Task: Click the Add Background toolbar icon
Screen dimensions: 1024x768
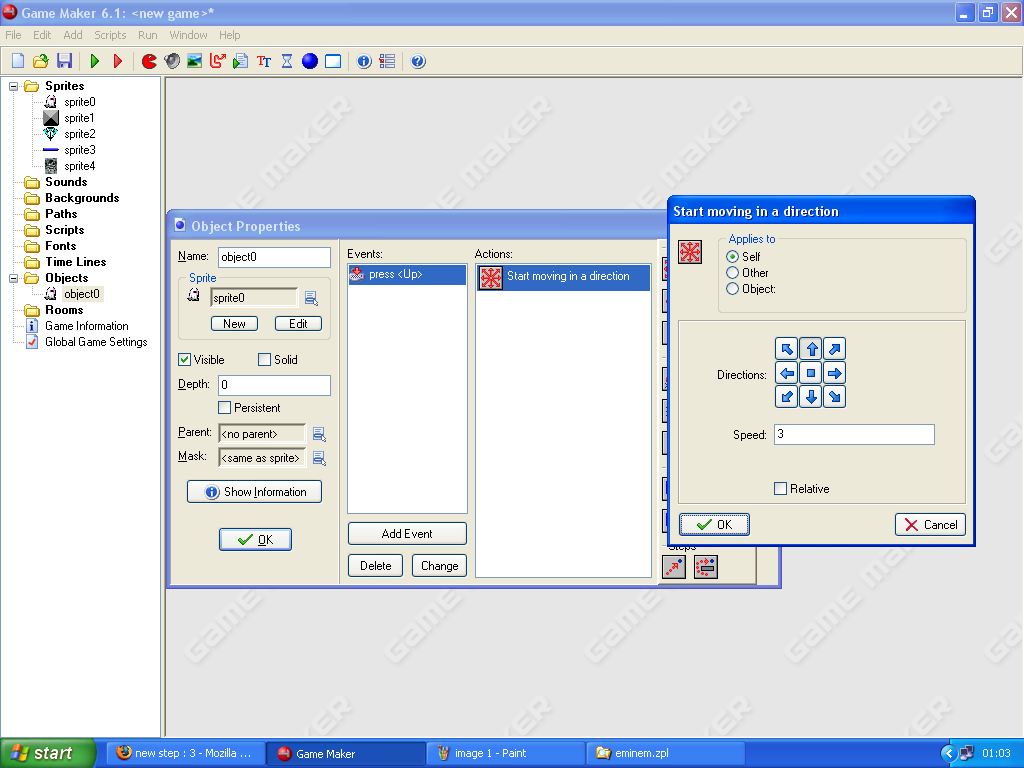Action: (x=194, y=61)
